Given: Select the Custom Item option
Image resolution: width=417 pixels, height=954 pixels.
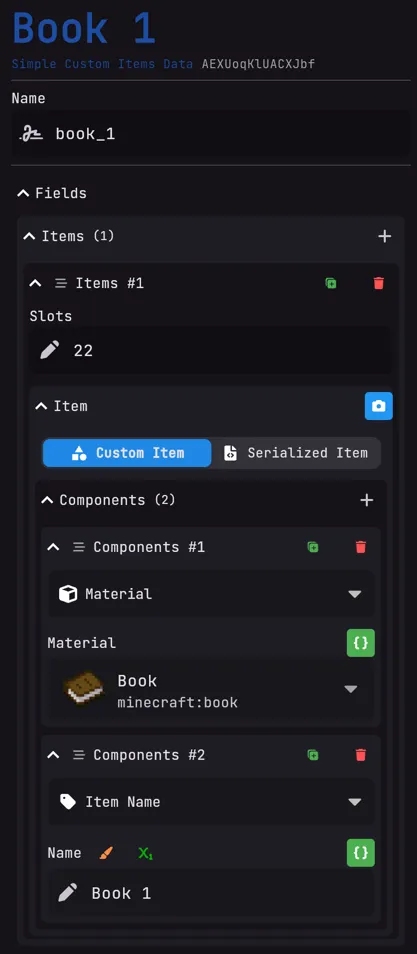Looking at the screenshot, I should [127, 453].
